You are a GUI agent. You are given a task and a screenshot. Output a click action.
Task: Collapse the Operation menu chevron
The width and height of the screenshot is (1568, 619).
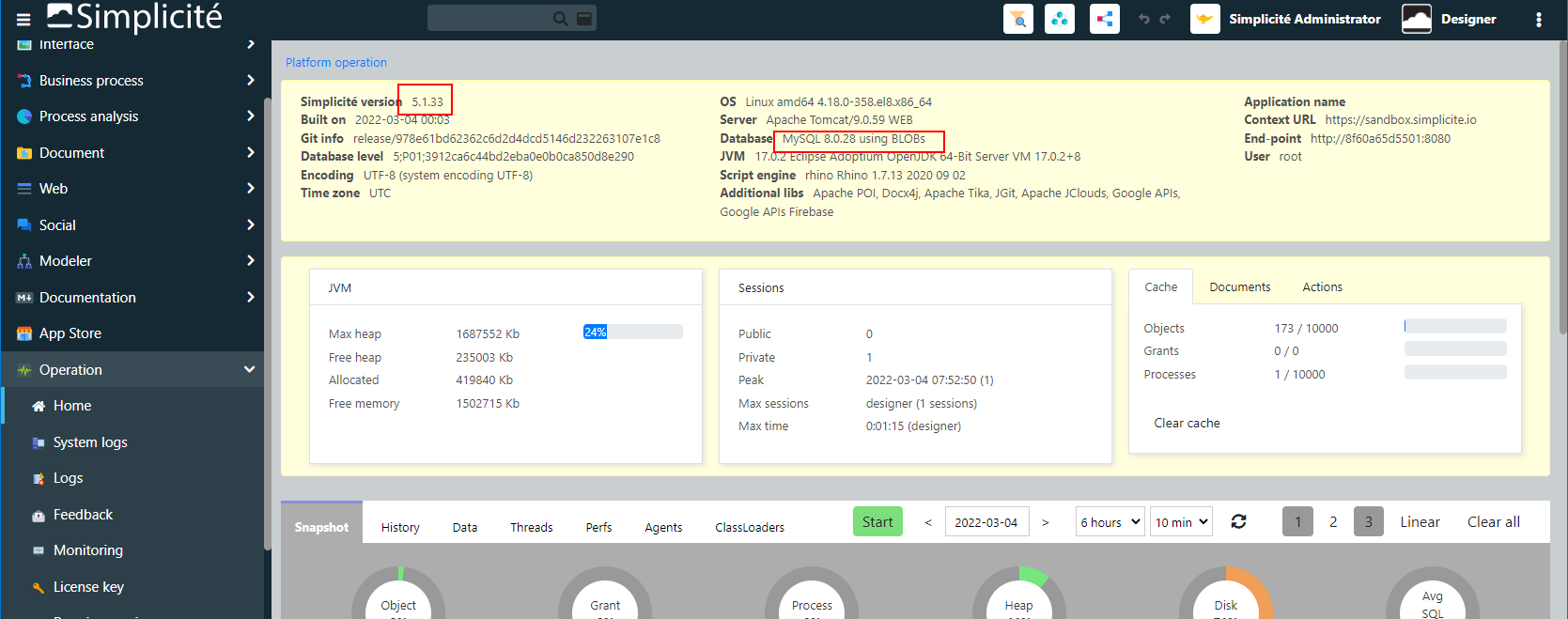[249, 369]
